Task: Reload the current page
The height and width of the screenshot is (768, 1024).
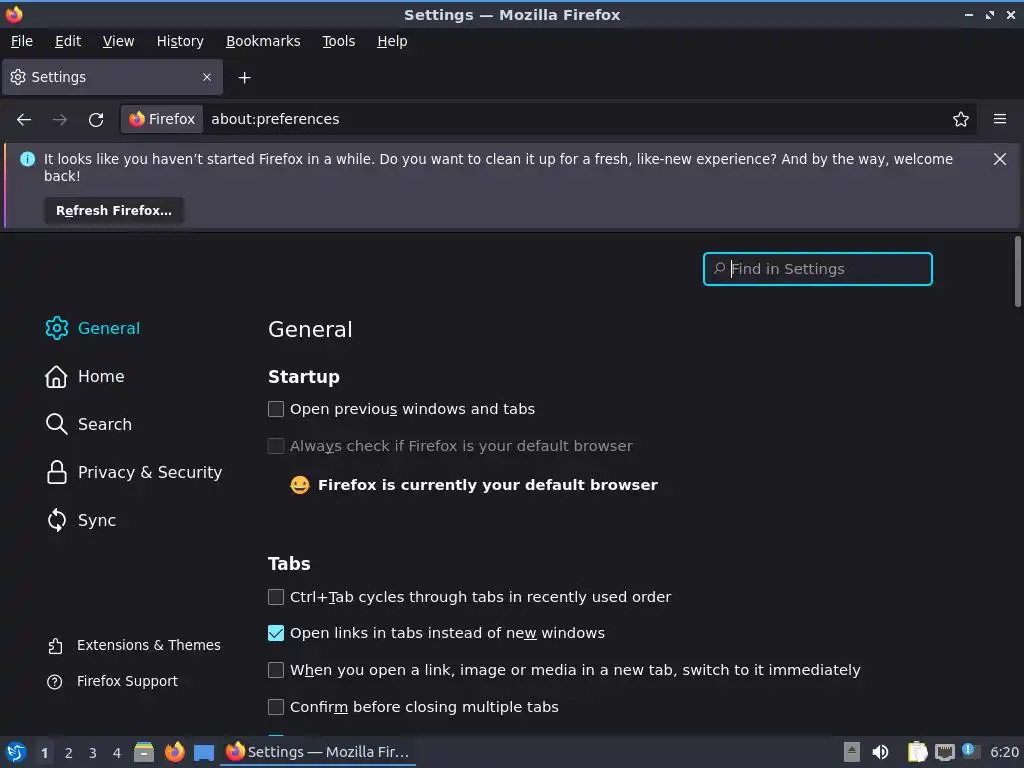Action: coord(96,120)
